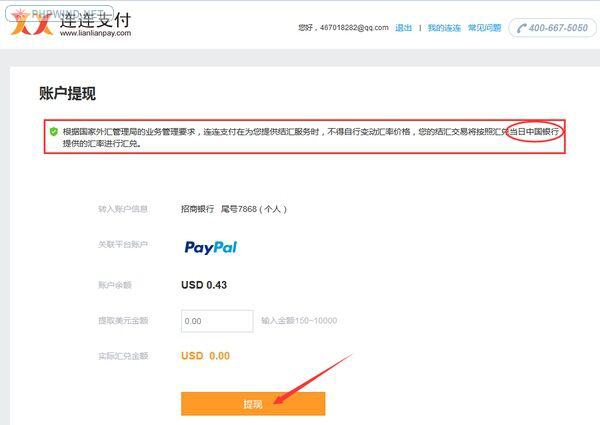Click the 提取美元金额 label
Viewport: 600px width, 425px height.
tap(123, 321)
